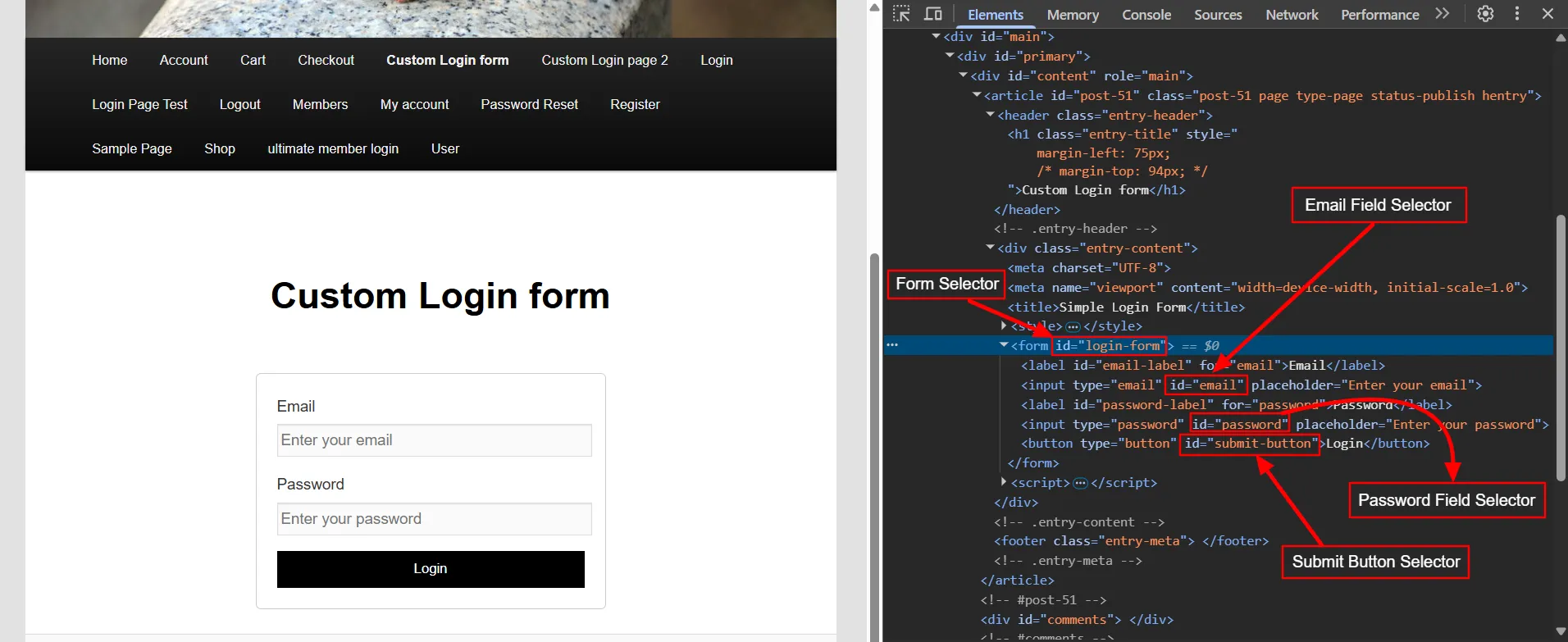Expand the collapsed style element ellipsis badge
This screenshot has height=642, width=1568.
pyautogui.click(x=1073, y=326)
